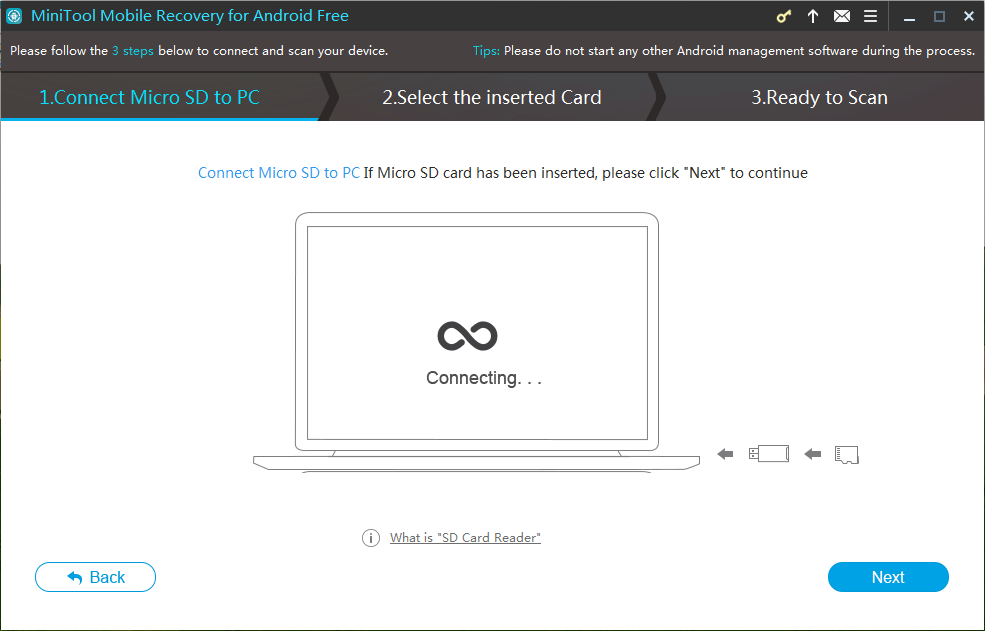Viewport: 985px width, 631px height.
Task: Click the key register icon
Action: (x=783, y=16)
